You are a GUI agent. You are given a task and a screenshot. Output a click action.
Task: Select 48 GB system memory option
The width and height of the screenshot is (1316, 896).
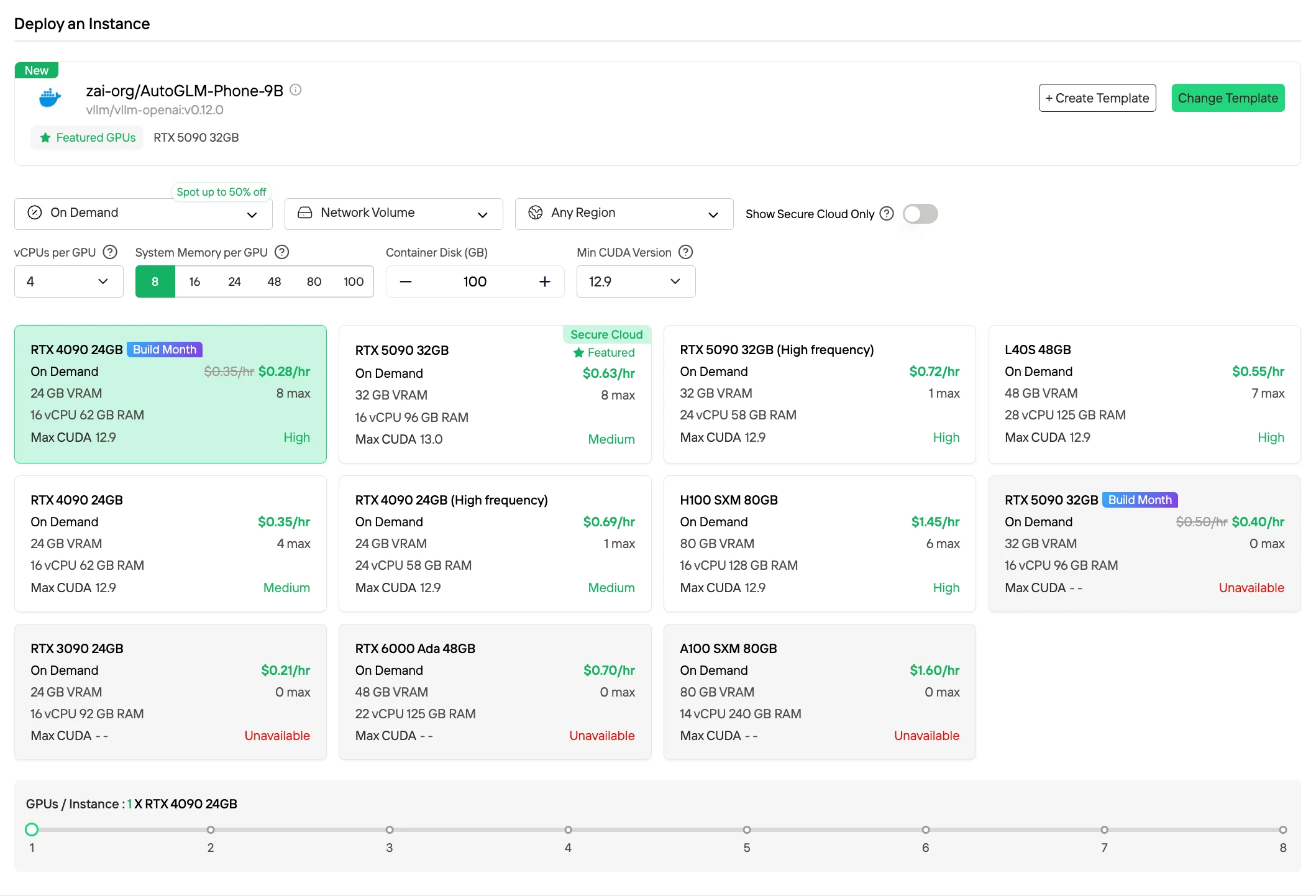(274, 281)
